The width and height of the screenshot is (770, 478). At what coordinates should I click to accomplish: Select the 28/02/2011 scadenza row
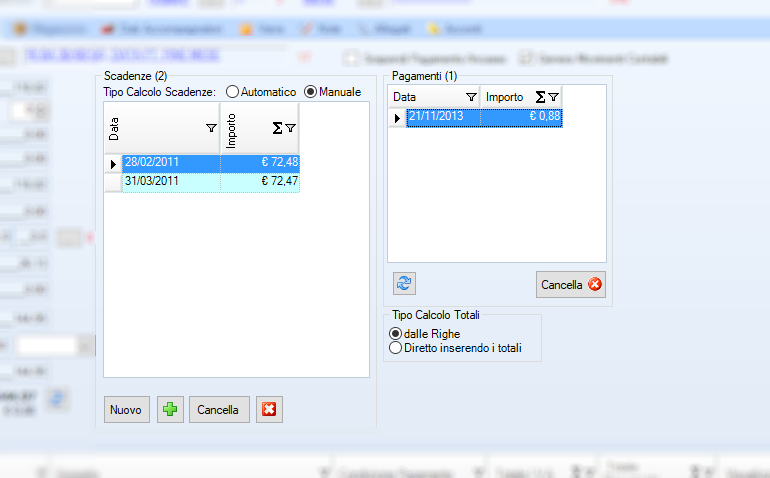tap(170, 163)
